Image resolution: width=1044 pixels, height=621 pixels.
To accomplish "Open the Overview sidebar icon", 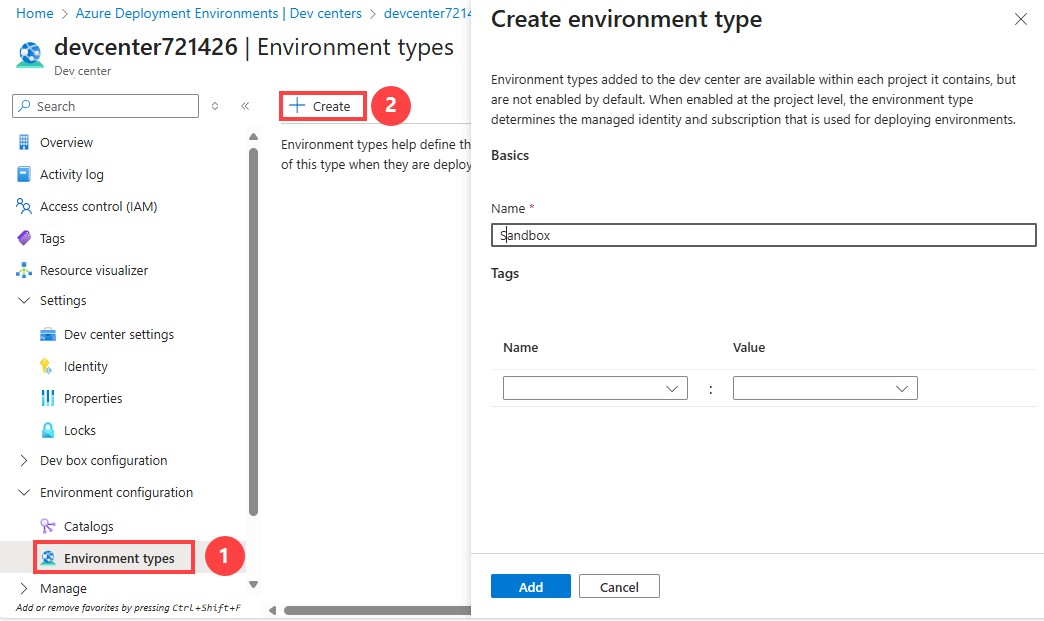I will coord(24,142).
